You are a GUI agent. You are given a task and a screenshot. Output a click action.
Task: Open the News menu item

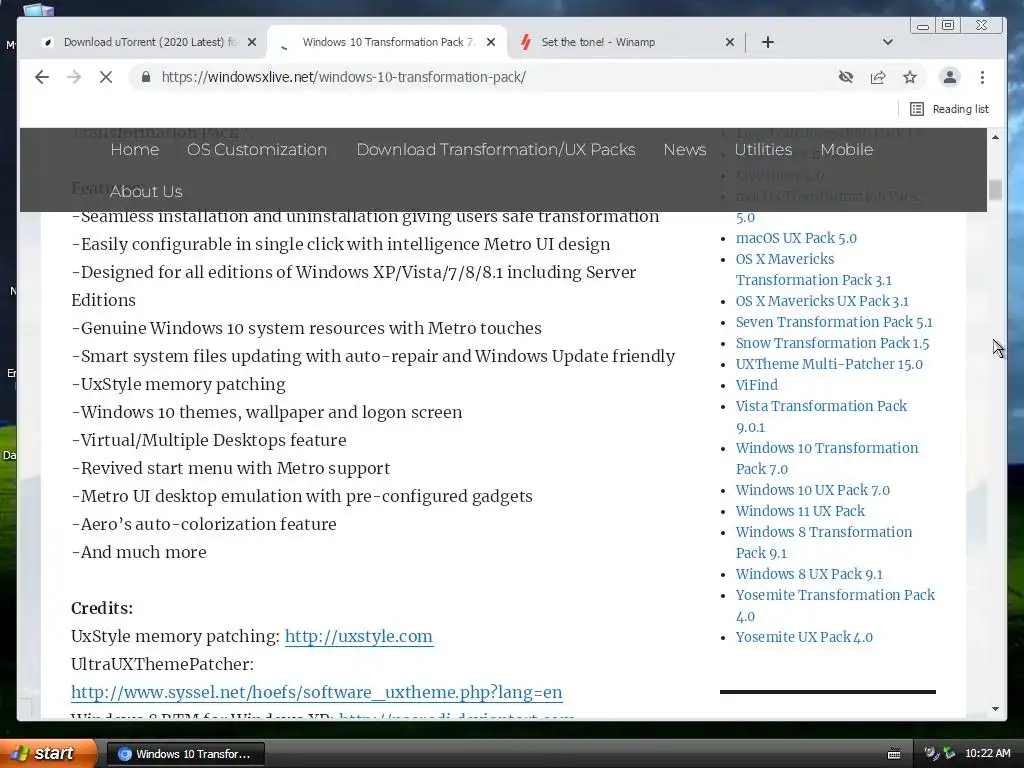pyautogui.click(x=685, y=150)
